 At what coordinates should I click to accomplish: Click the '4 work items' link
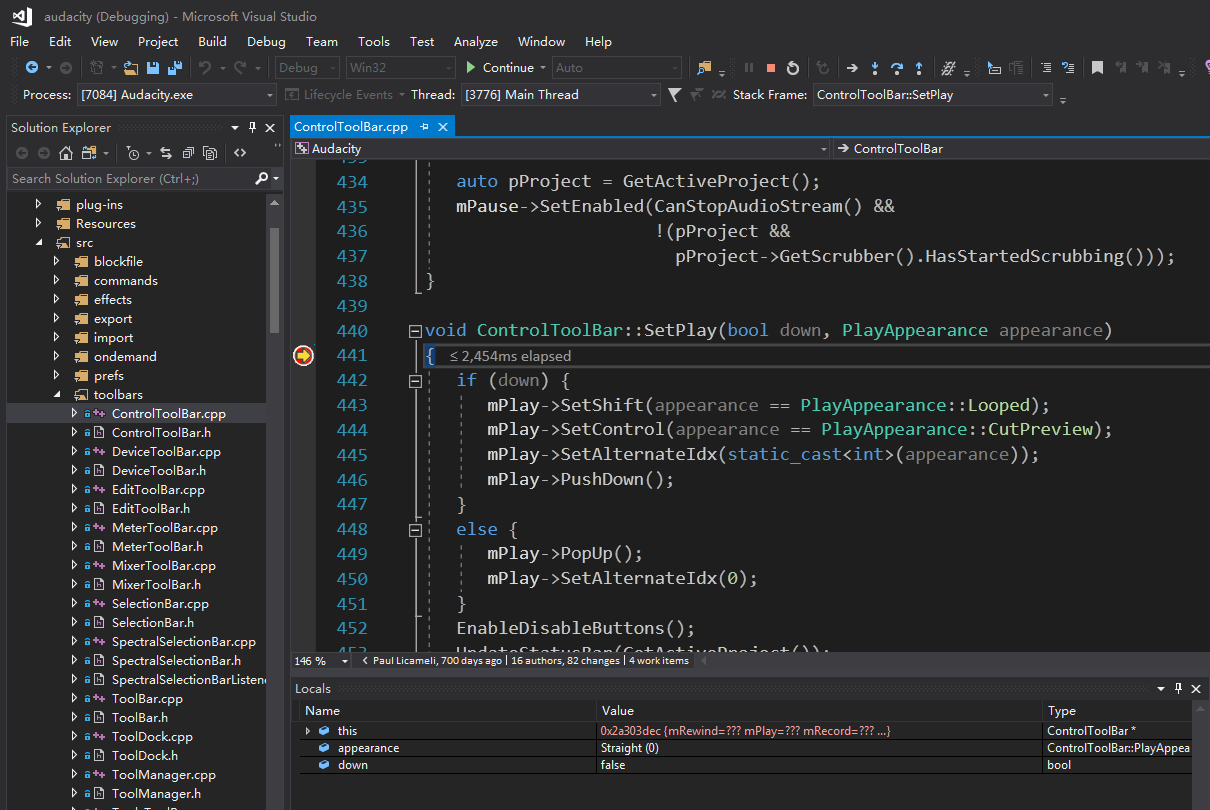click(659, 661)
